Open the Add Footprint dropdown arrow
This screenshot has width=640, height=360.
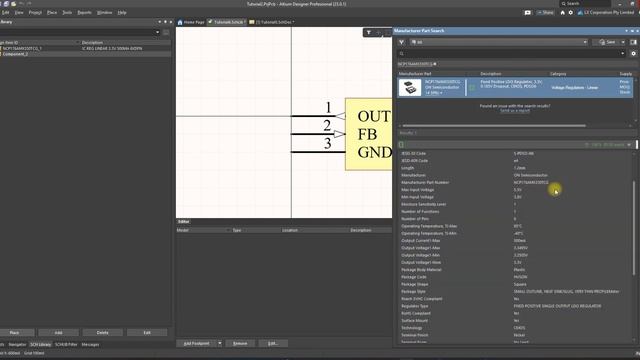coord(220,343)
